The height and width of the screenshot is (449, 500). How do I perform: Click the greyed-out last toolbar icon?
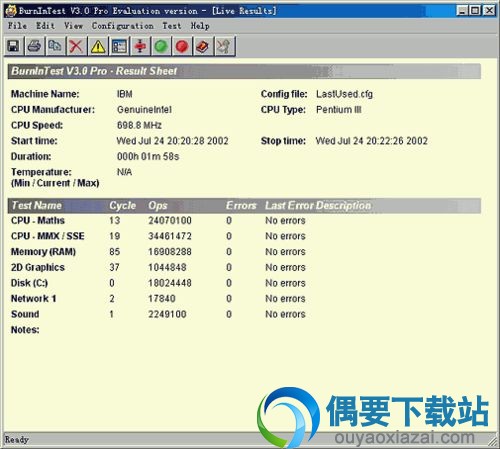pyautogui.click(x=224, y=46)
